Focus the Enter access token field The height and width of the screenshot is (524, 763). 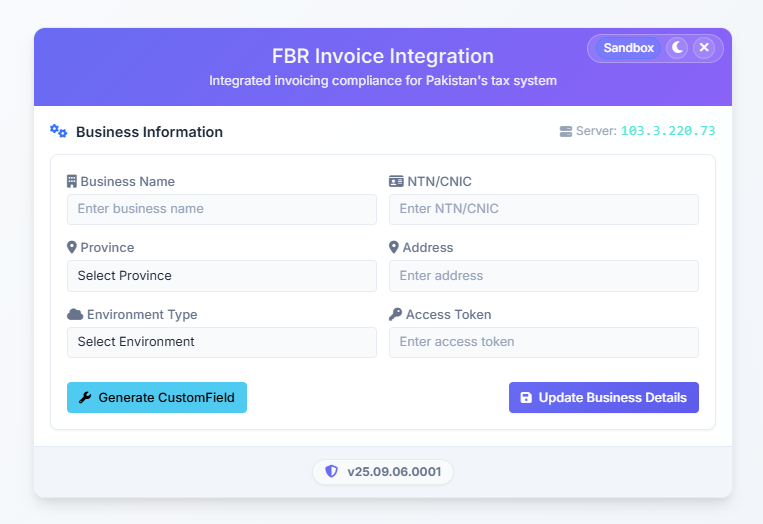[544, 342]
